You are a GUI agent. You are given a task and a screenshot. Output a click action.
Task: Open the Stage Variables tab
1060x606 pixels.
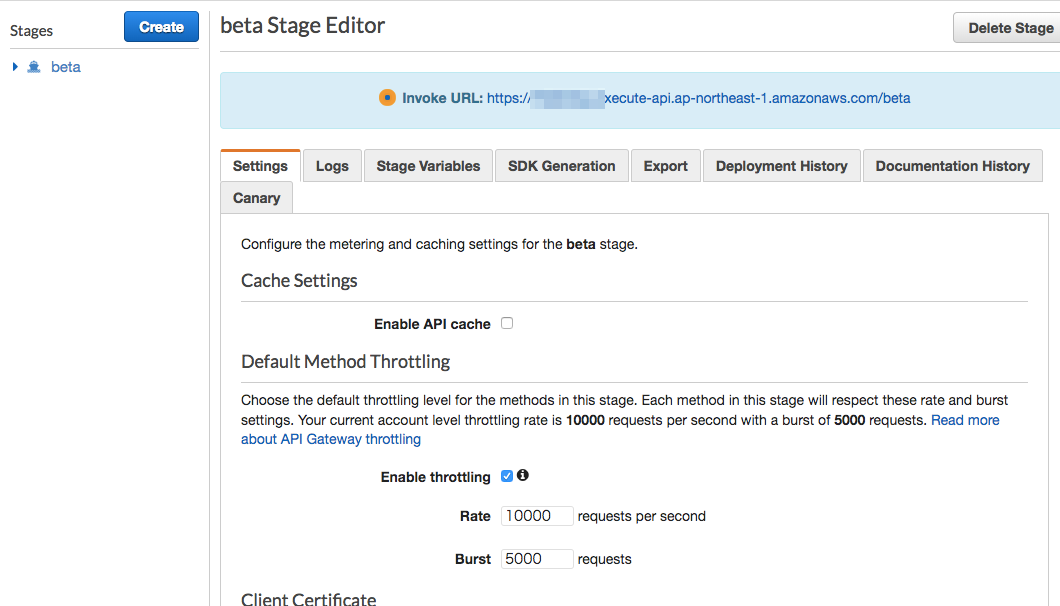click(428, 166)
